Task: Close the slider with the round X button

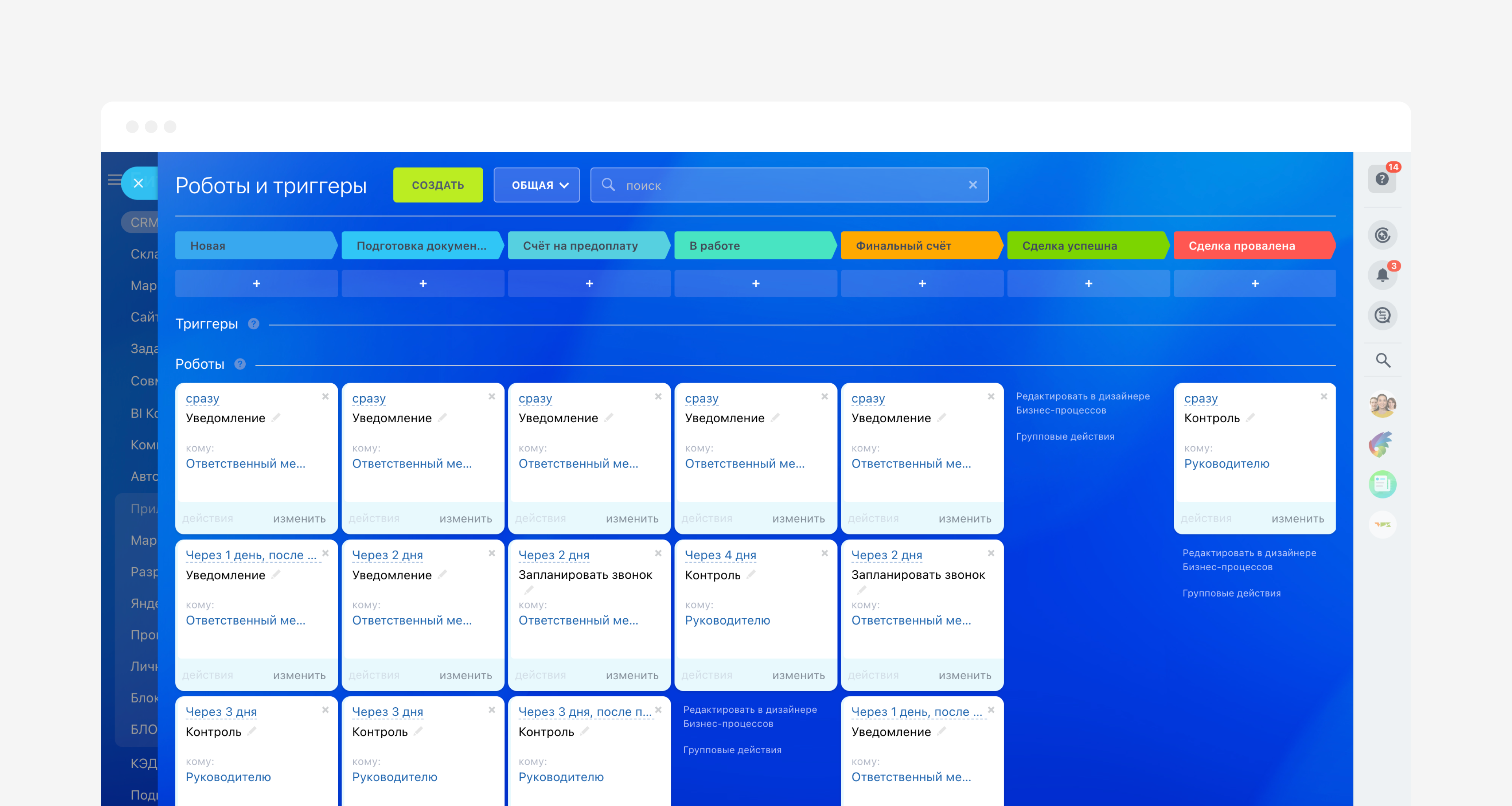Action: (139, 183)
